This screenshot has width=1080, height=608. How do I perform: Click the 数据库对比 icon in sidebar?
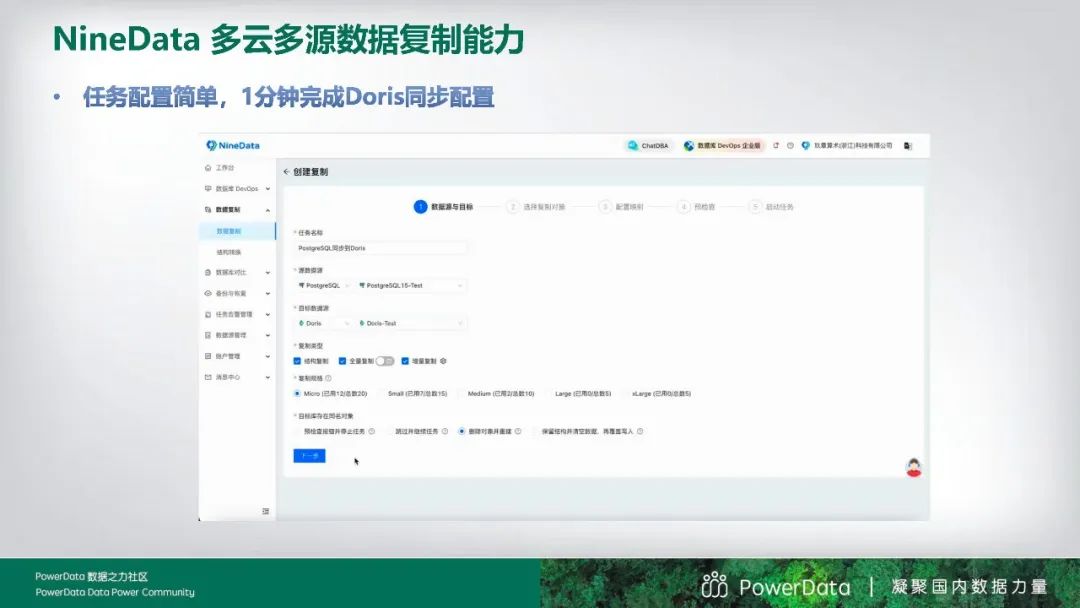point(208,273)
